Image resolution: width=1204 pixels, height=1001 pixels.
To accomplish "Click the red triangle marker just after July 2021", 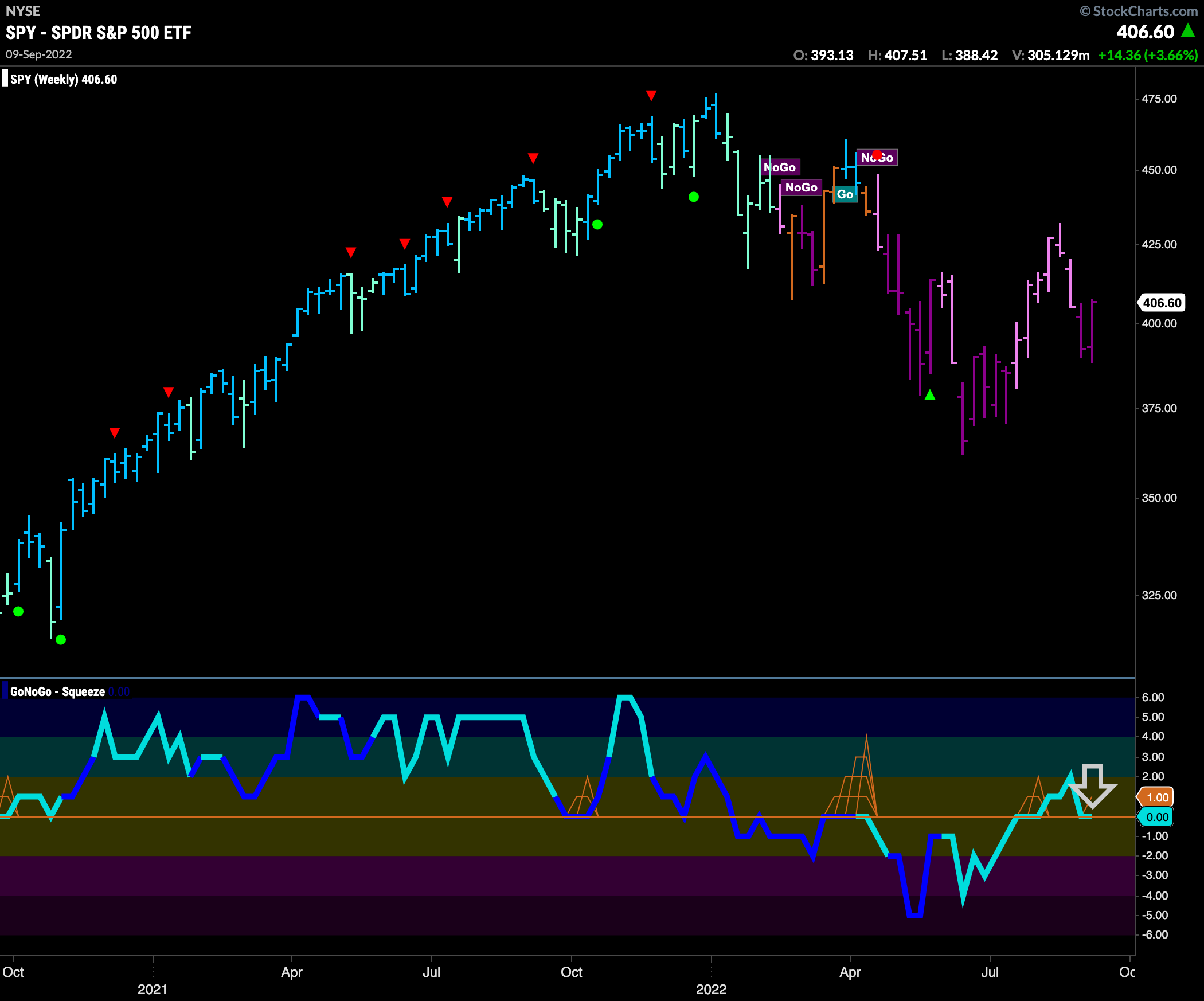I will click(x=447, y=202).
